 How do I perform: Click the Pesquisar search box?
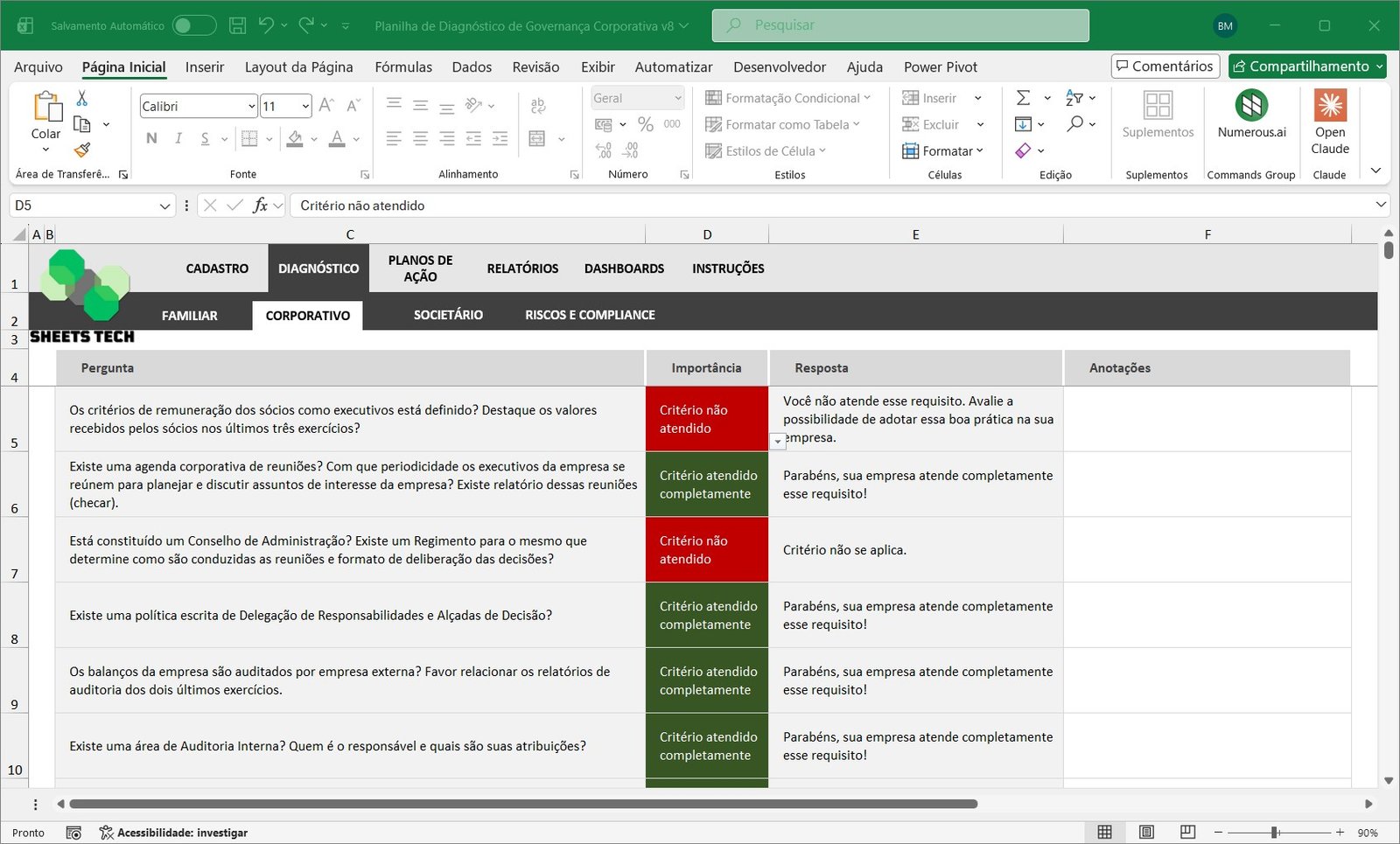(900, 25)
